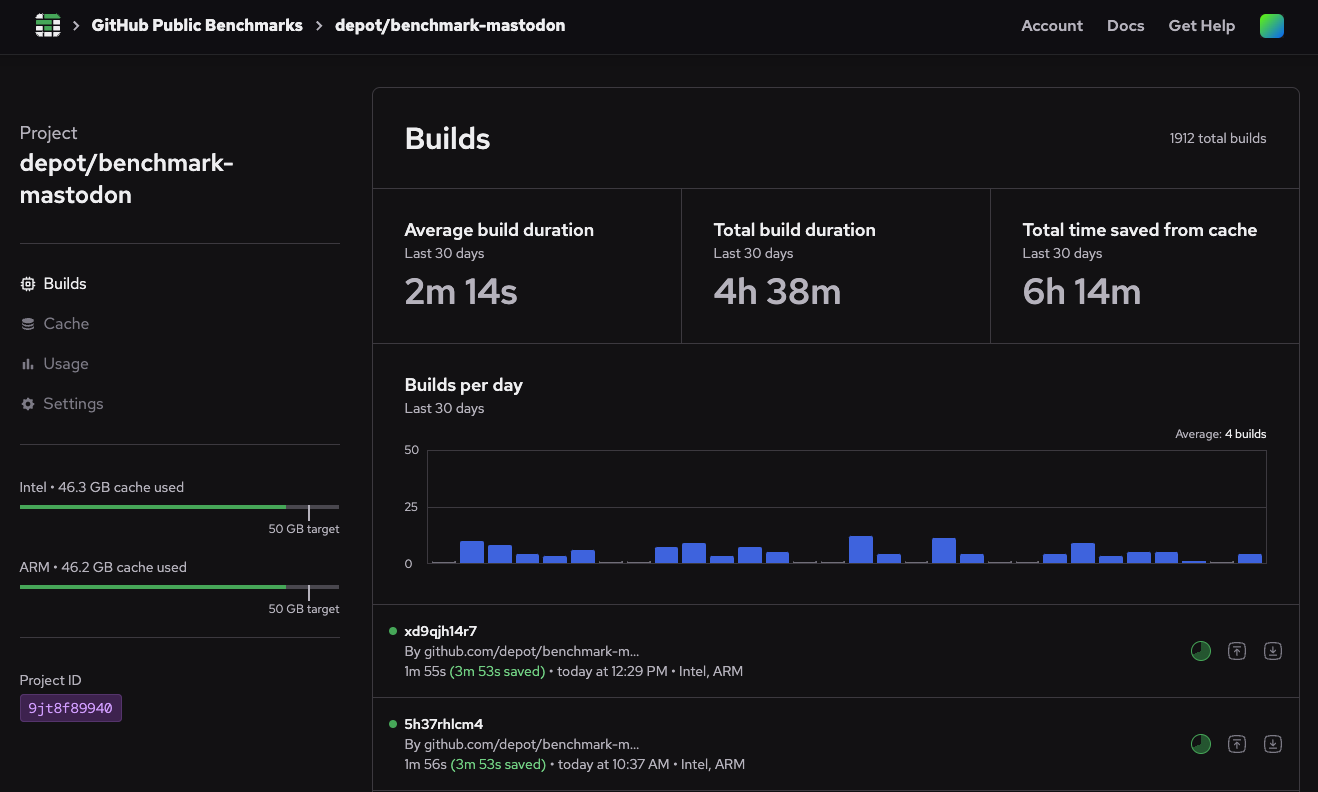Click the Intel cache usage progress bar

pyautogui.click(x=179, y=507)
